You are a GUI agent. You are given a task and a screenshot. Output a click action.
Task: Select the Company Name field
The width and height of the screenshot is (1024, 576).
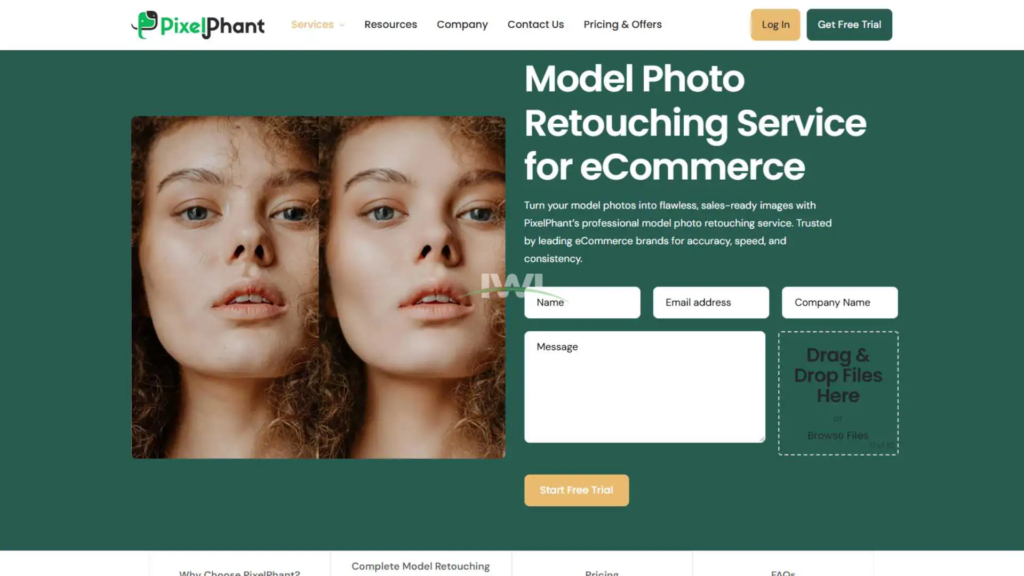coord(839,302)
